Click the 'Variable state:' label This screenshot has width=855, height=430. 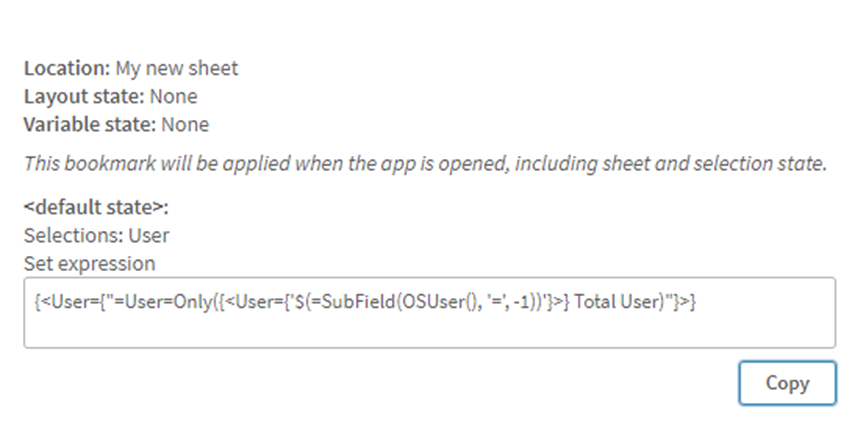pyautogui.click(x=90, y=125)
